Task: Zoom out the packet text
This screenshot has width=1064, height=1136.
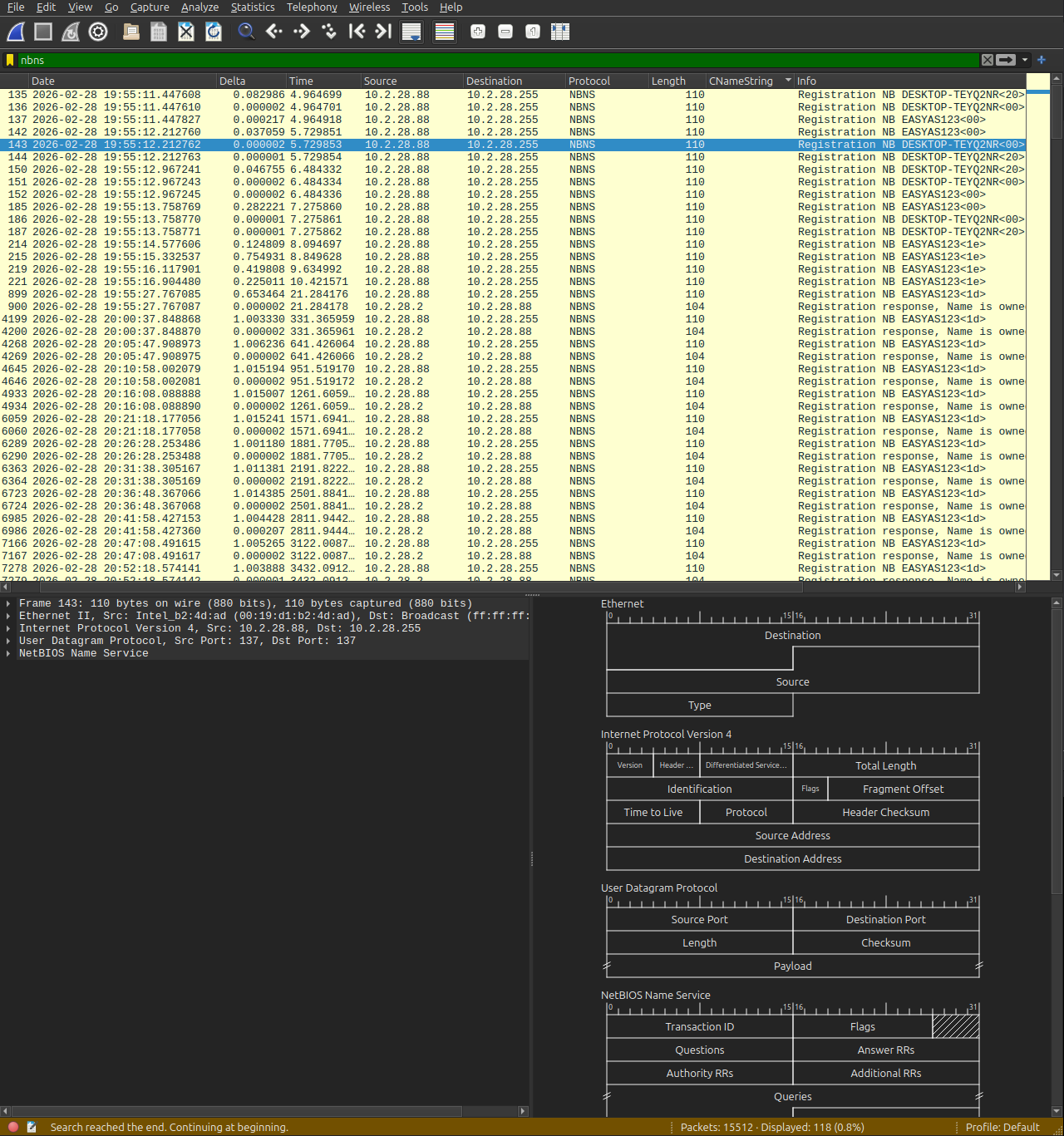Action: click(x=505, y=32)
